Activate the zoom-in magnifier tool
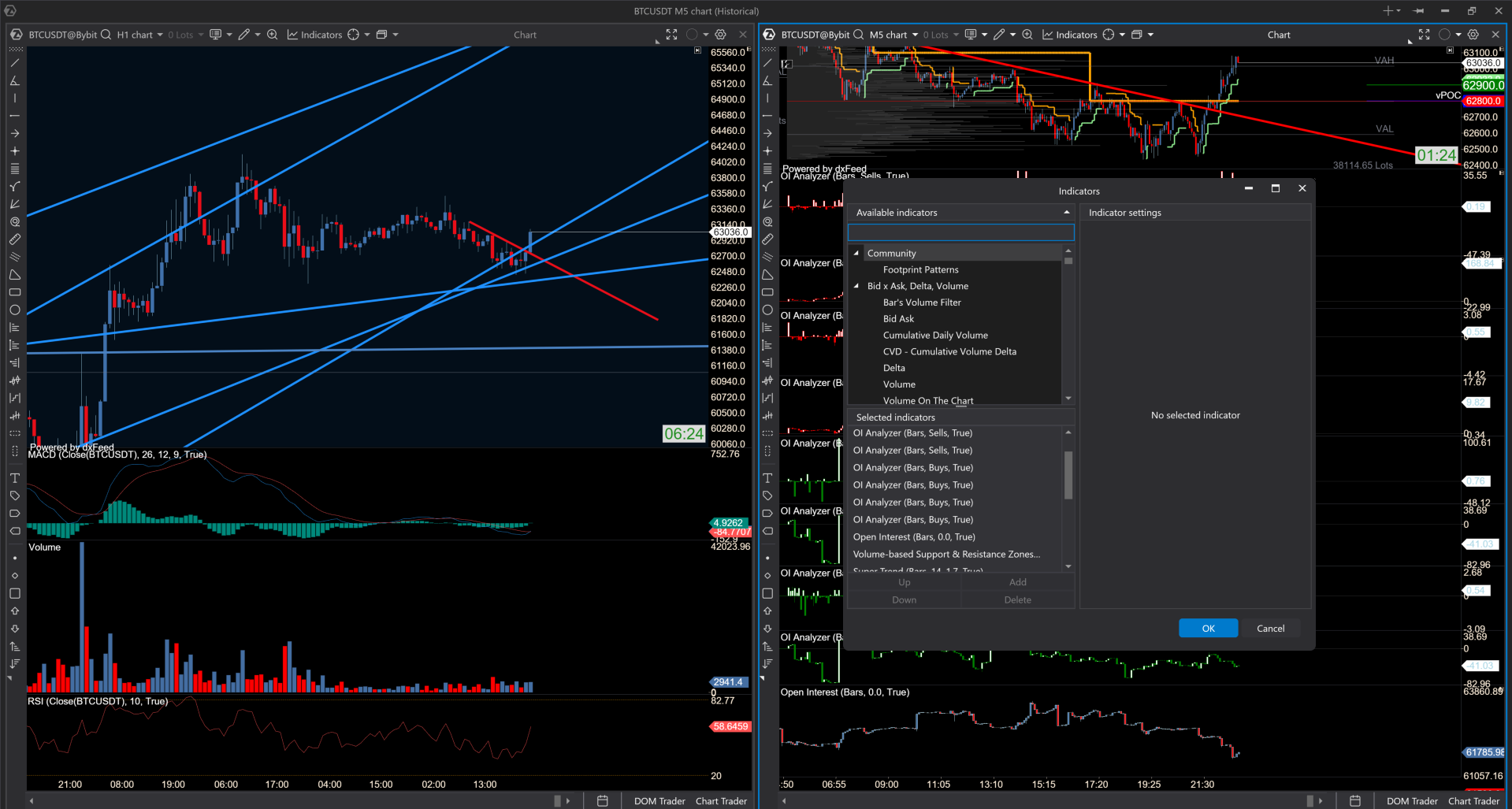This screenshot has width=1512, height=809. pos(272,35)
